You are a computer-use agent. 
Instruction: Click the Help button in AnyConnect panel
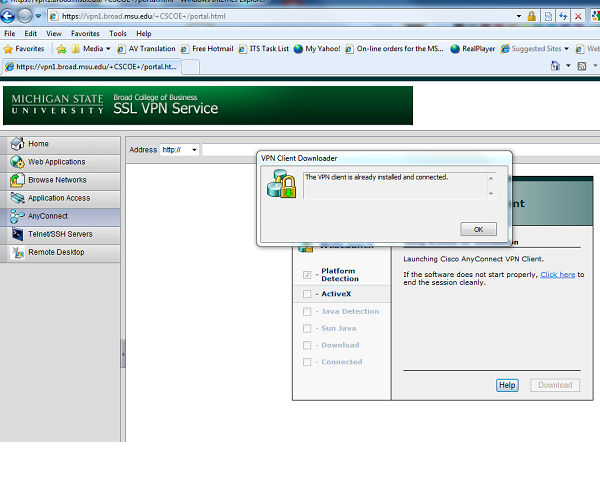(x=507, y=385)
